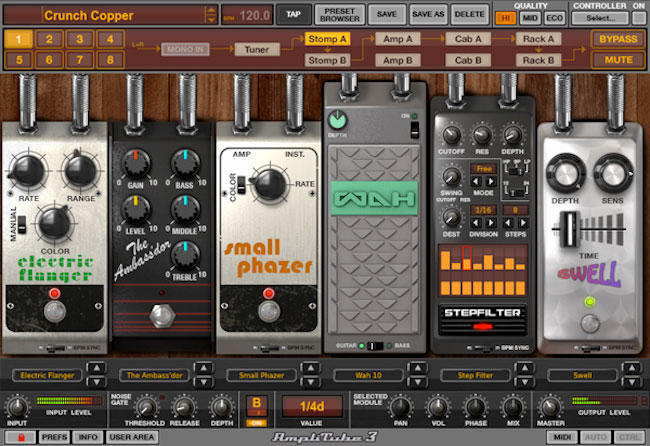This screenshot has height=446, width=650.
Task: Click up arrow next to Electric Flanger slot
Action: [96, 368]
